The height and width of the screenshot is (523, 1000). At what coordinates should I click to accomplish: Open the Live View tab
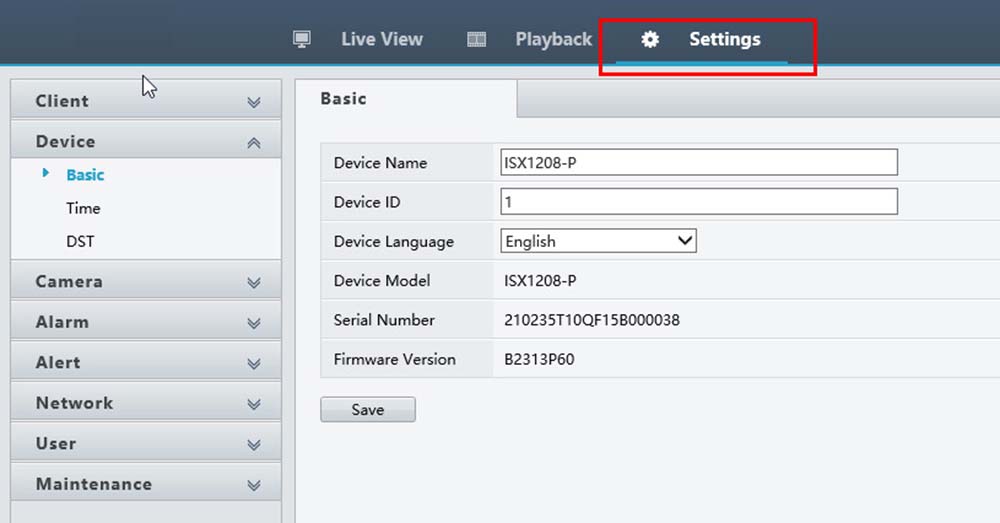(x=381, y=40)
